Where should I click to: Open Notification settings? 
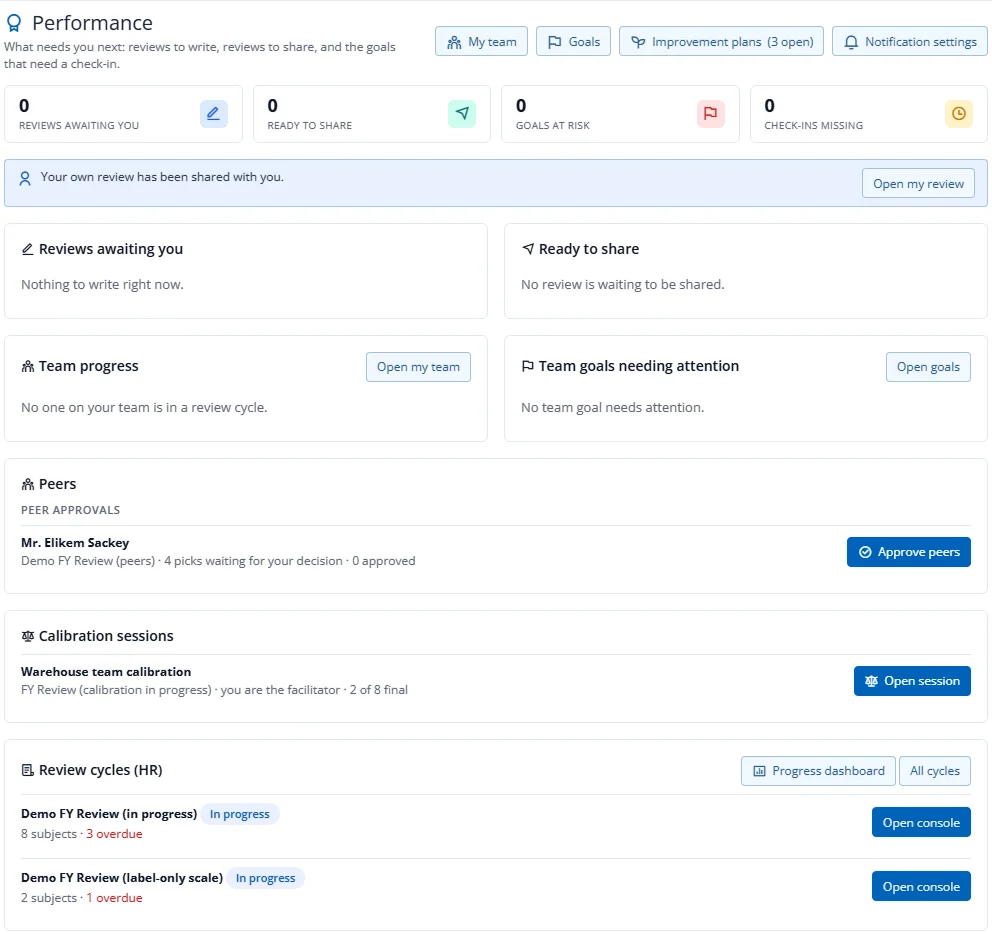point(910,42)
